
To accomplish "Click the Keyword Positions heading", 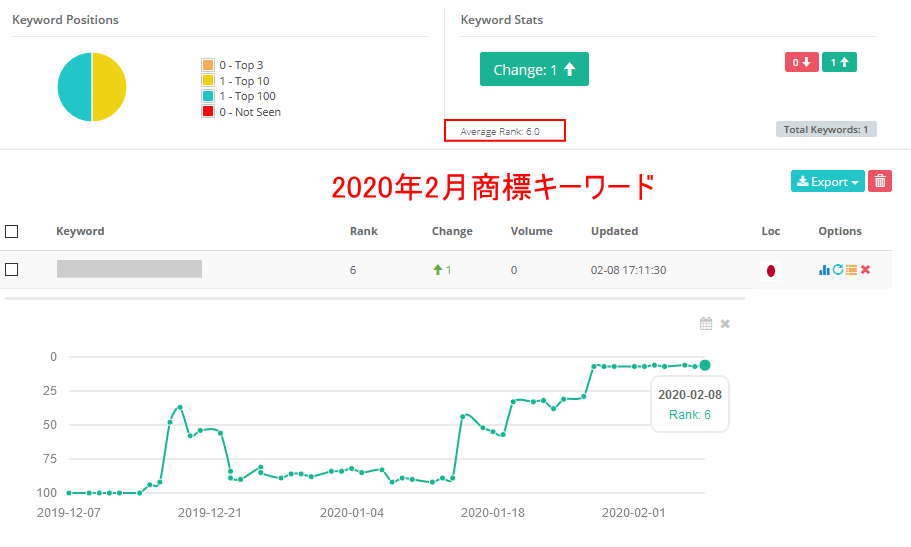I will [65, 20].
